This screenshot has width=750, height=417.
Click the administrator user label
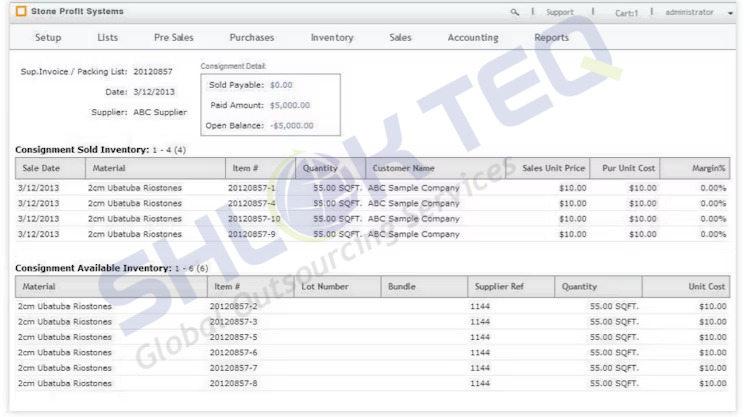pyautogui.click(x=689, y=12)
